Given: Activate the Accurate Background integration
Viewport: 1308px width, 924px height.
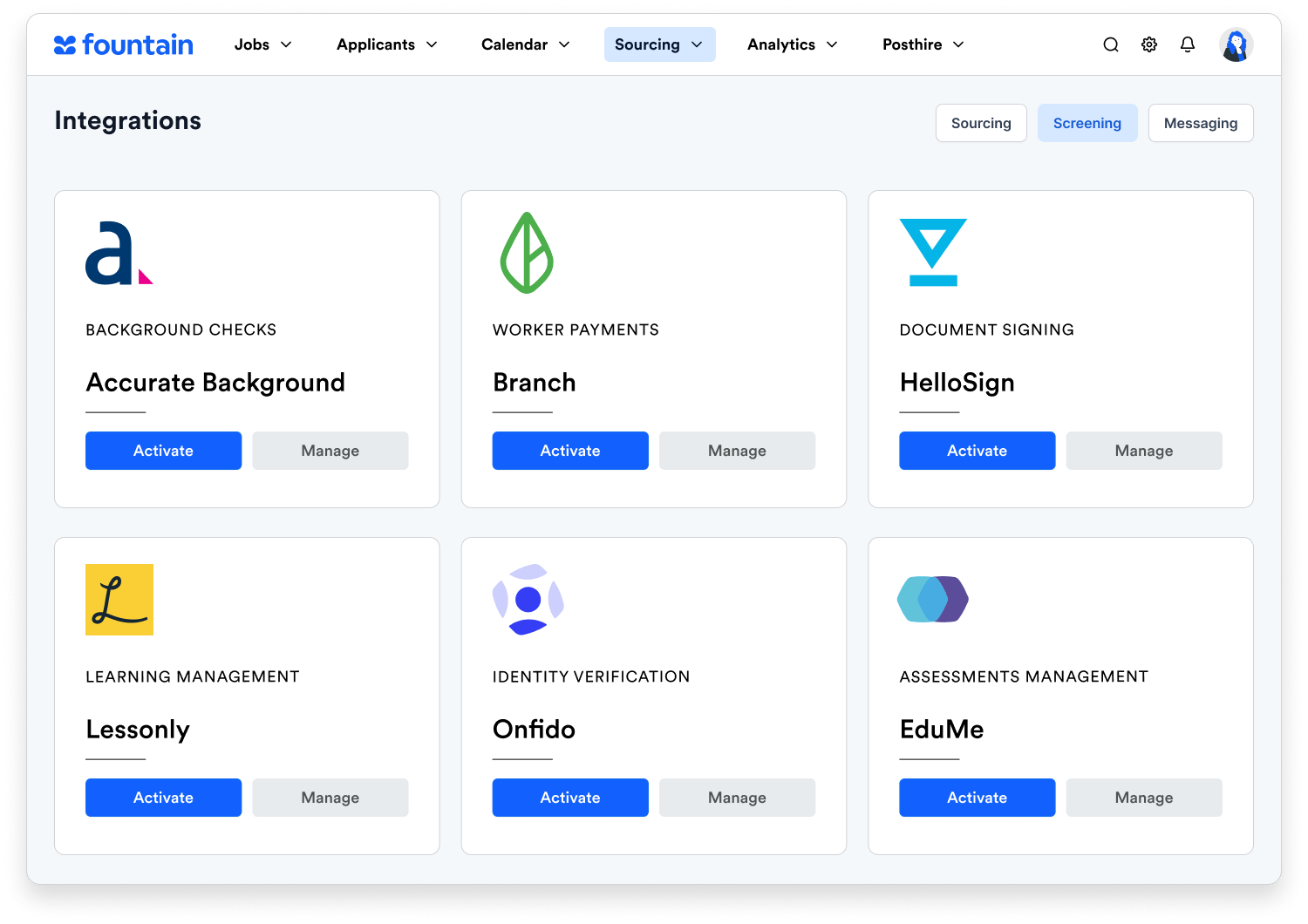Looking at the screenshot, I should (x=163, y=451).
